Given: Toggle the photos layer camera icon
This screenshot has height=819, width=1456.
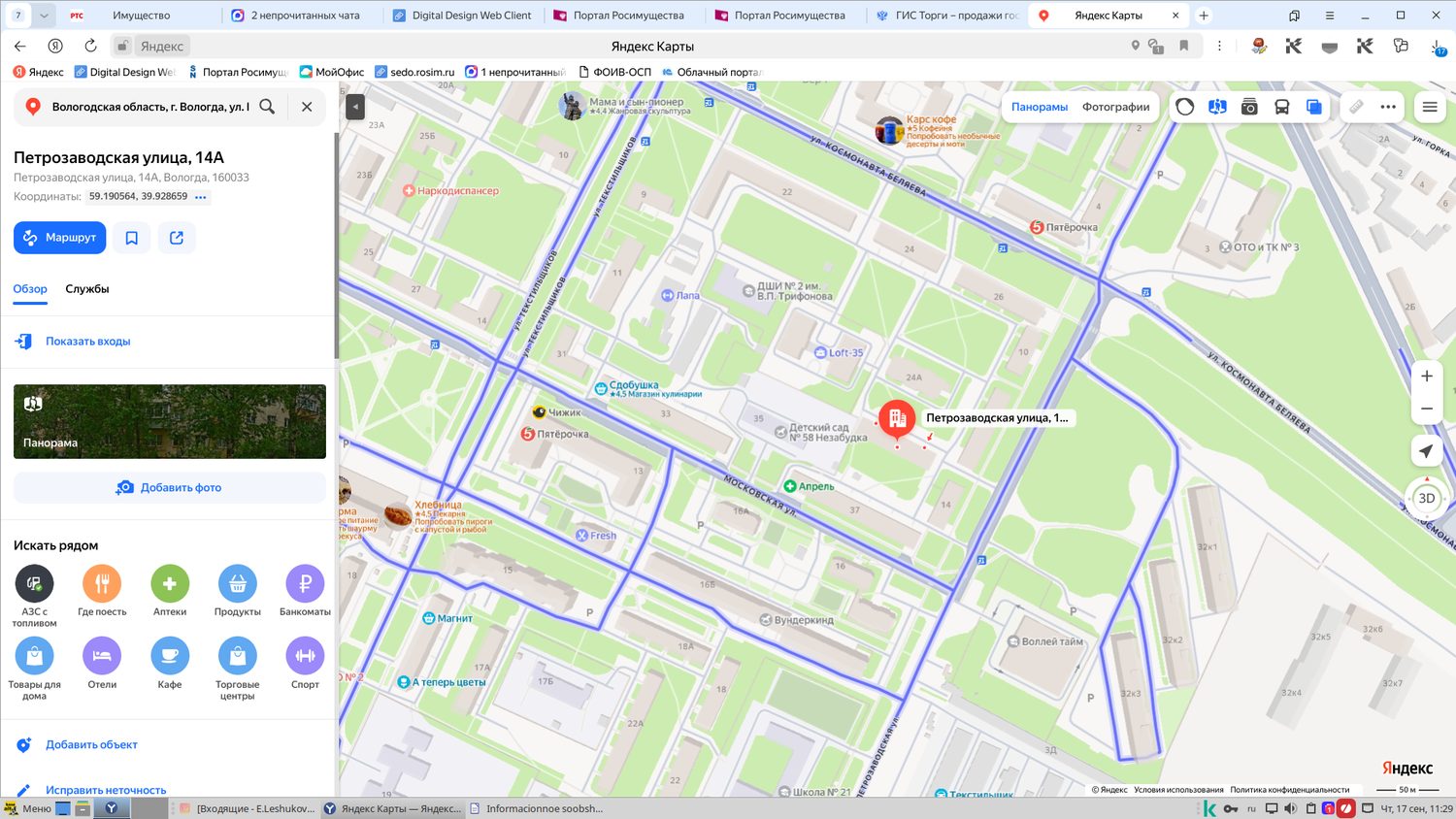Looking at the screenshot, I should [x=1249, y=107].
